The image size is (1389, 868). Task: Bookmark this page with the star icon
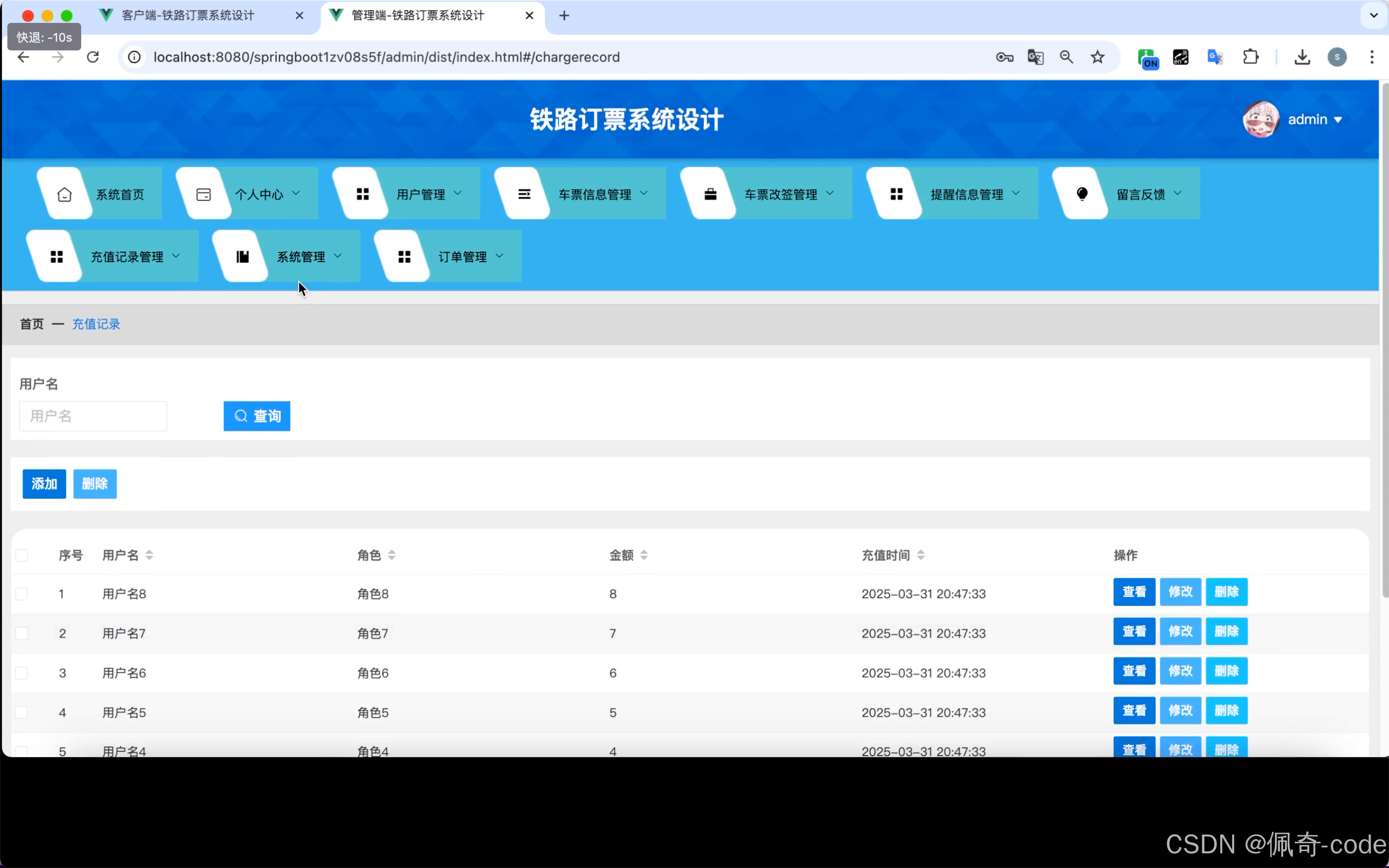1097,57
